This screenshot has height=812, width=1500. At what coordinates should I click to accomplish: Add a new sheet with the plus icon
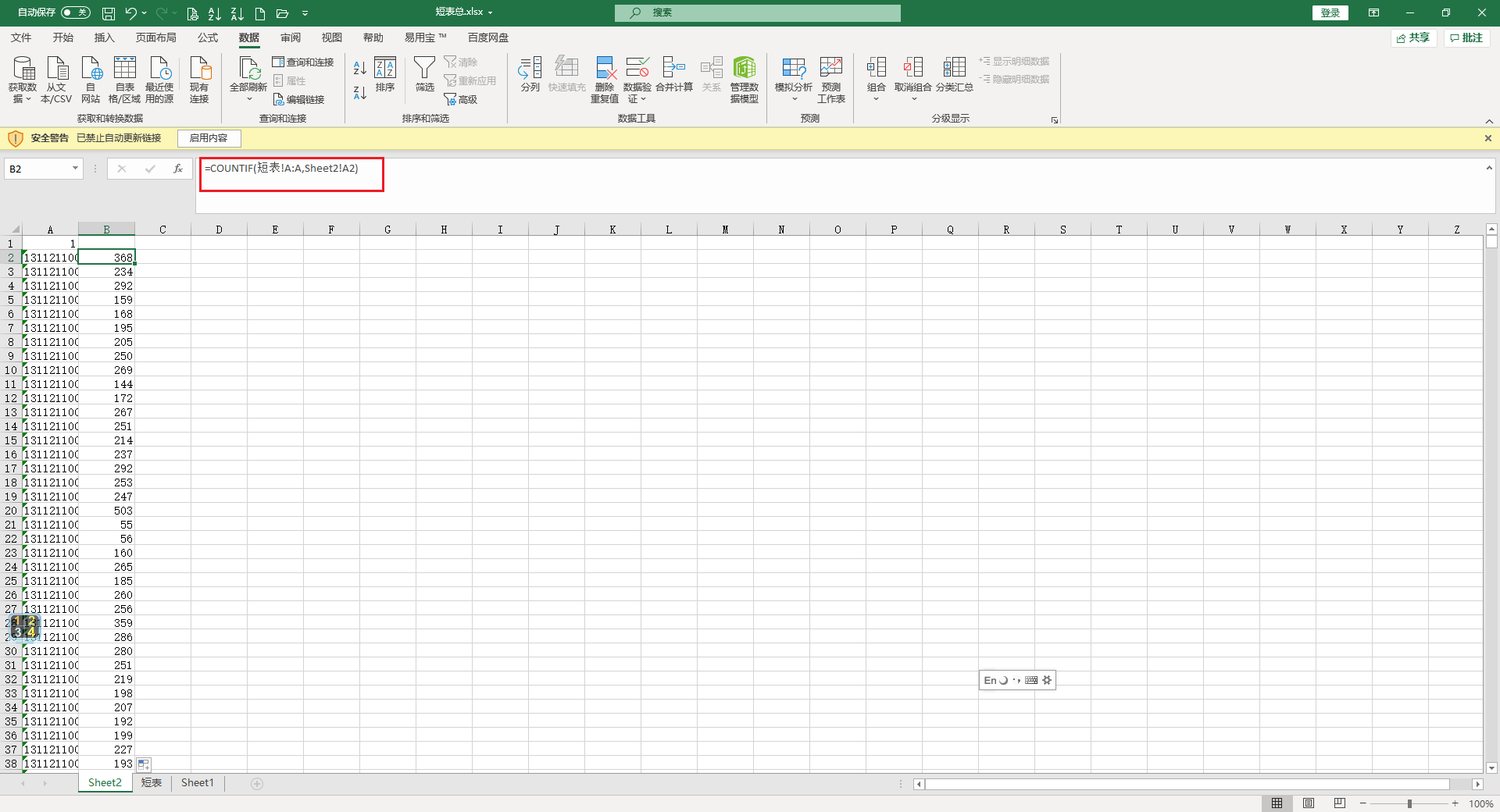[x=257, y=783]
